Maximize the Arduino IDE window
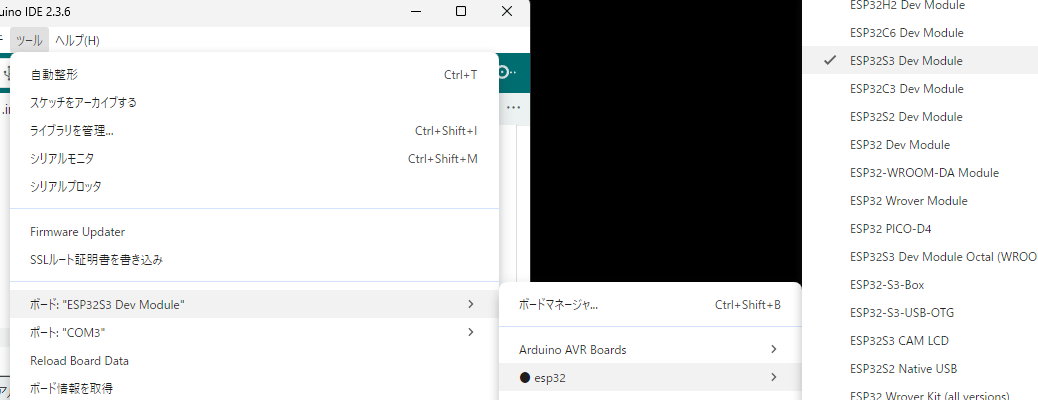Screen dimensions: 1038x400 tap(461, 11)
